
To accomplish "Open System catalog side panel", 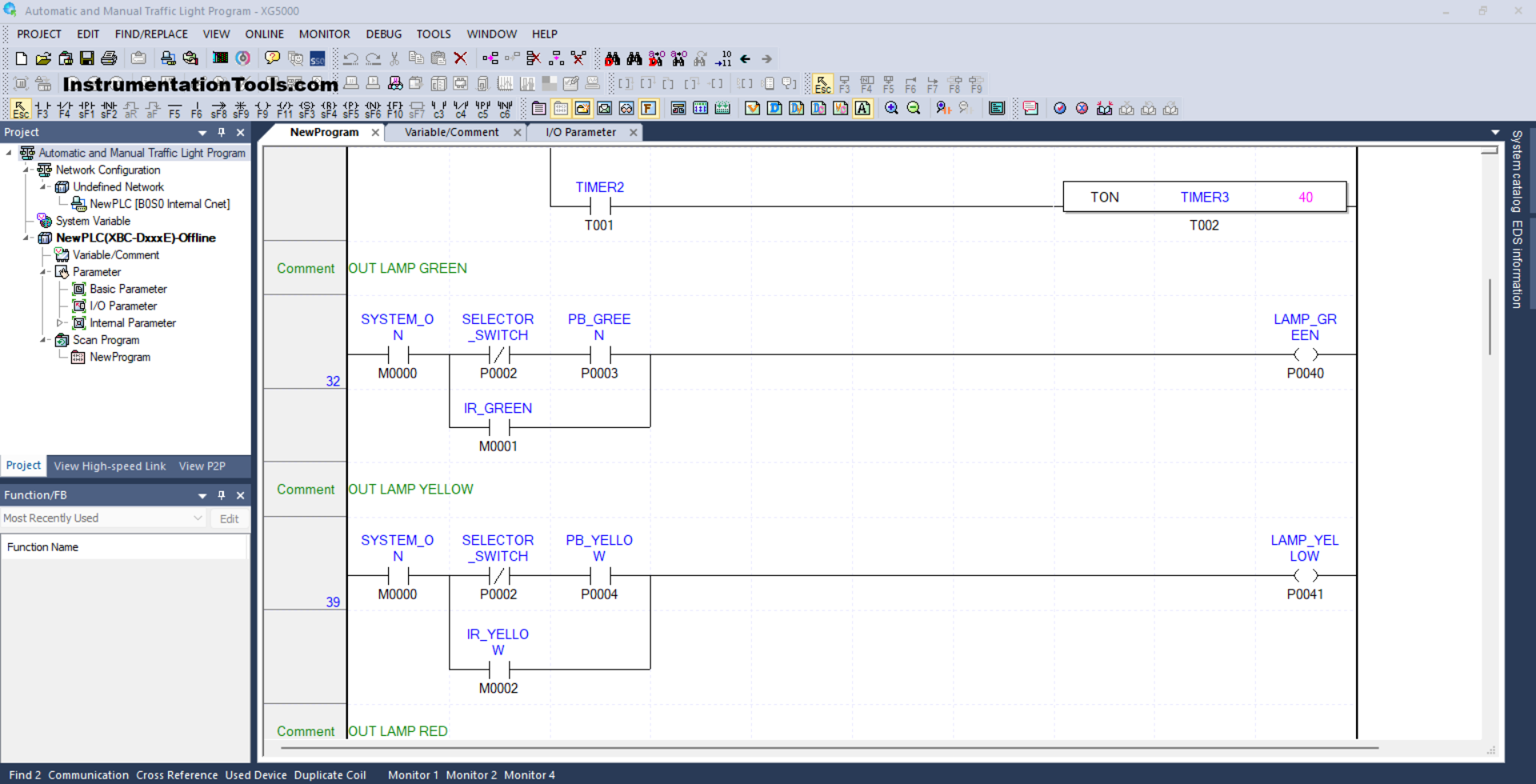I will pos(1516,170).
